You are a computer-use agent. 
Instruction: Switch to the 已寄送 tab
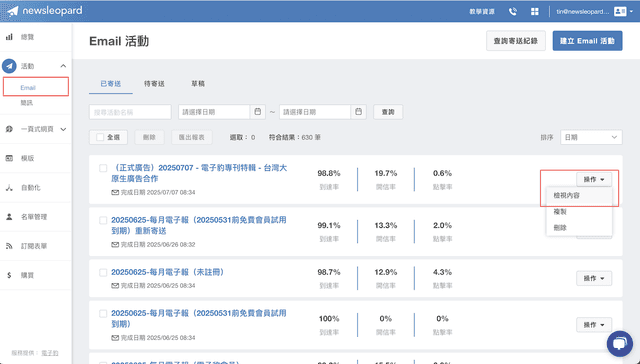click(x=111, y=84)
